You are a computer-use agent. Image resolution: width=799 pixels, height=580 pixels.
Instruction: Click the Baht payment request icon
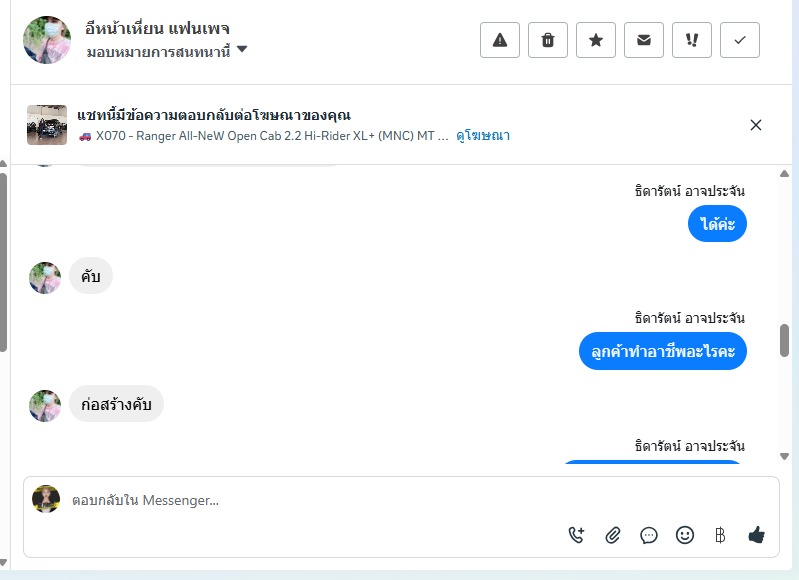[719, 535]
